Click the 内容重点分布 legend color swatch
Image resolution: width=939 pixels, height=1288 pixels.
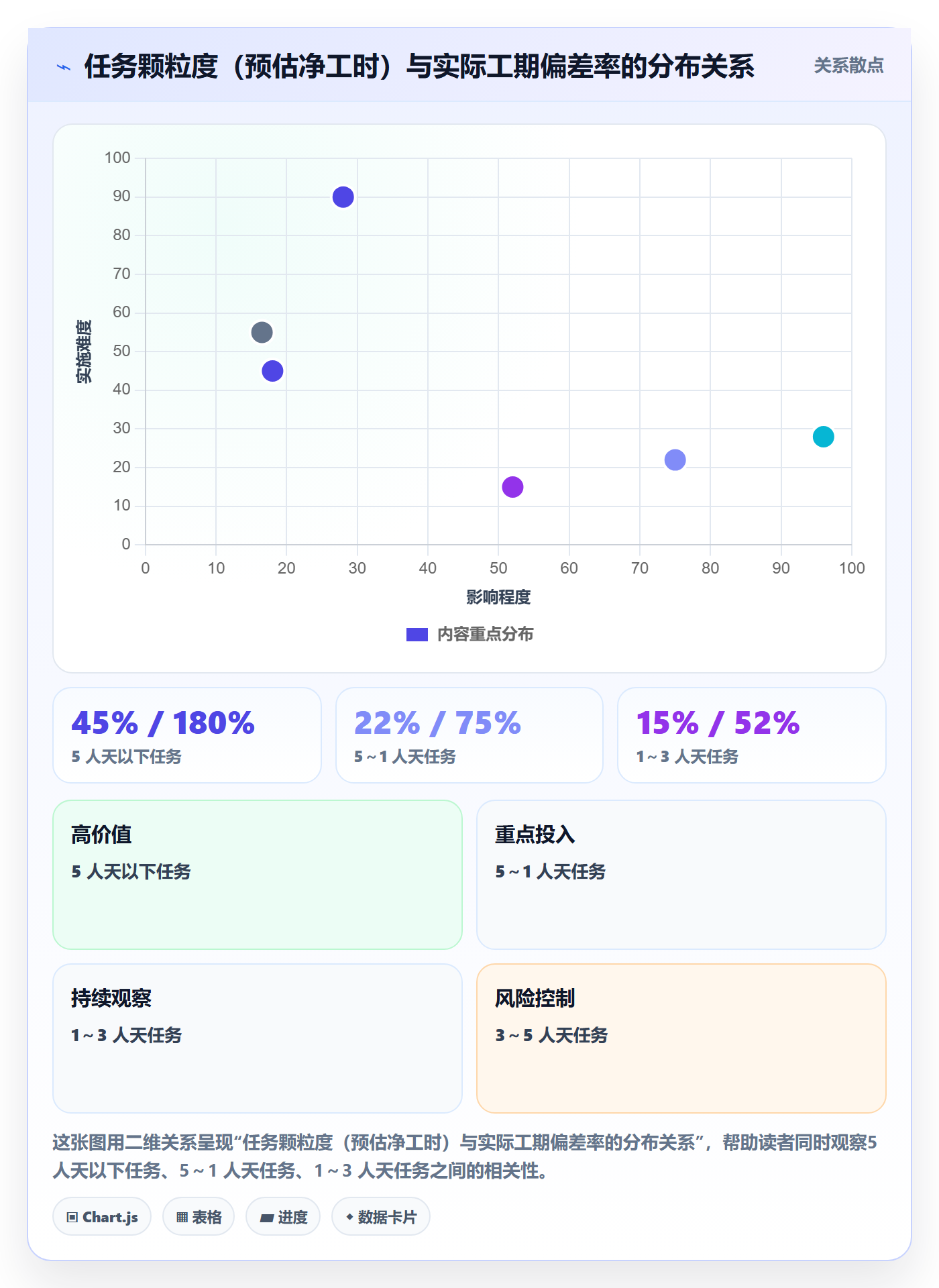[417, 635]
